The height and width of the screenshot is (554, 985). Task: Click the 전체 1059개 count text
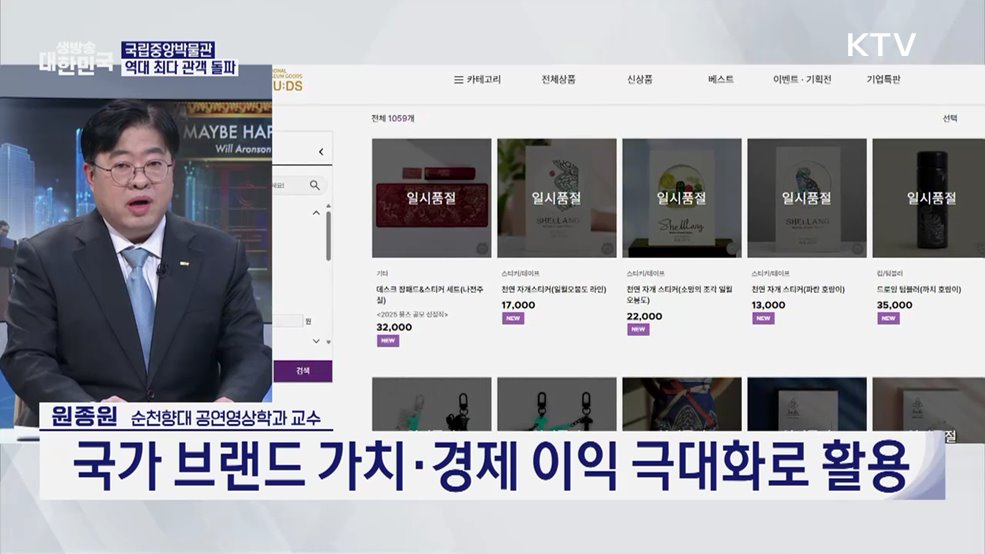point(393,118)
